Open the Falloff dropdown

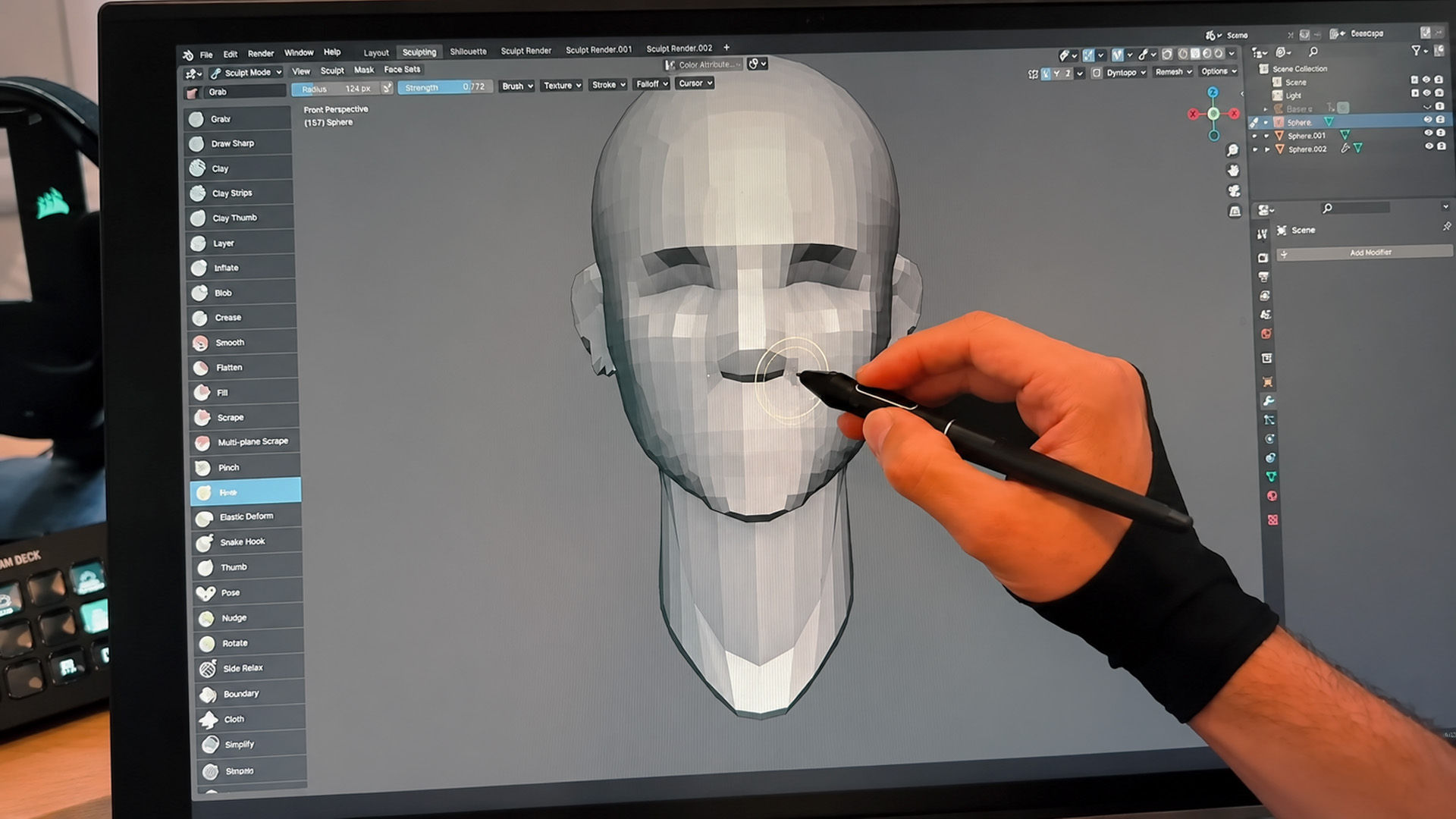click(x=651, y=84)
